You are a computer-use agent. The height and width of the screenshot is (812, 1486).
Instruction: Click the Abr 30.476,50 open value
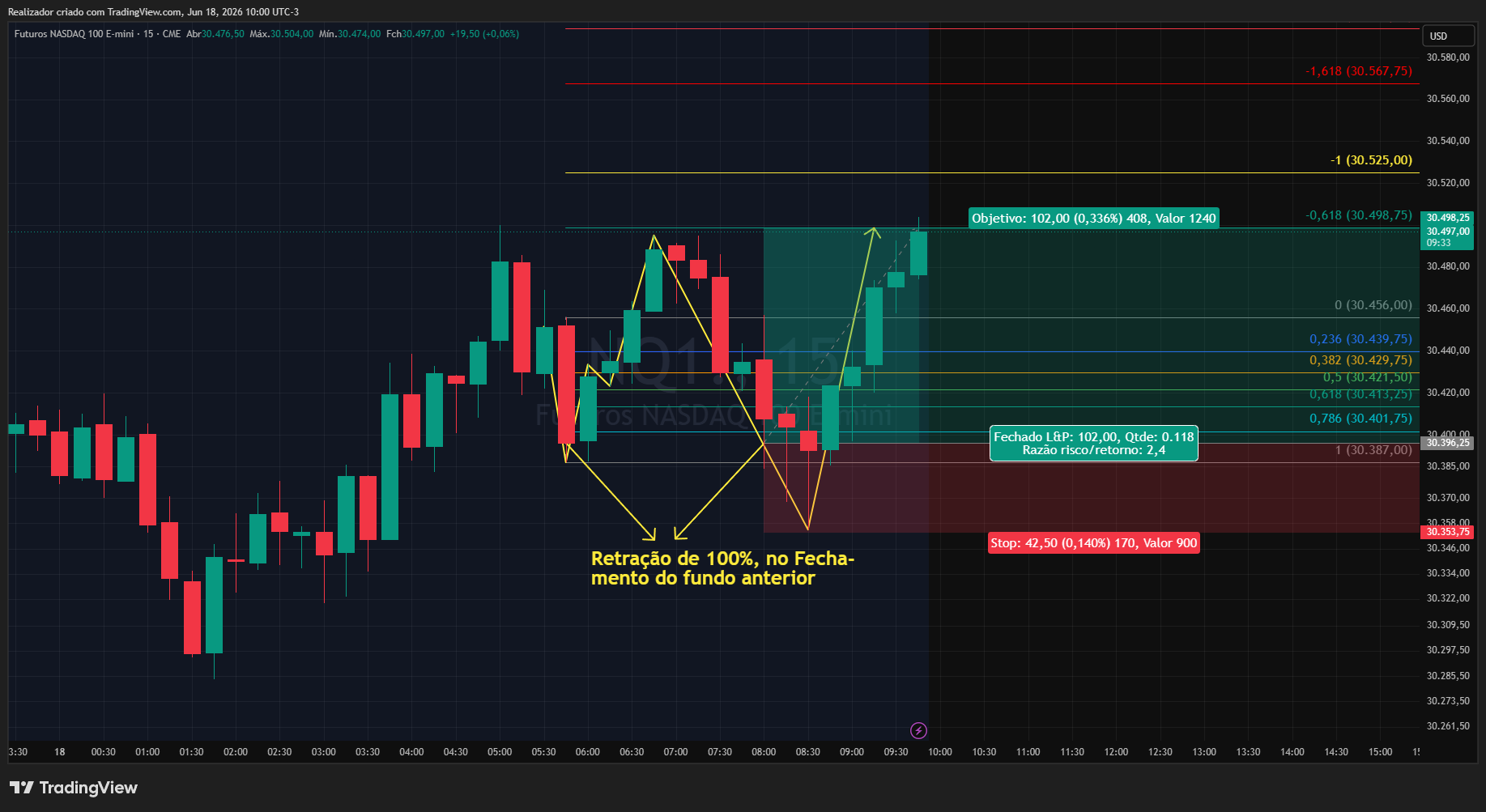215,34
